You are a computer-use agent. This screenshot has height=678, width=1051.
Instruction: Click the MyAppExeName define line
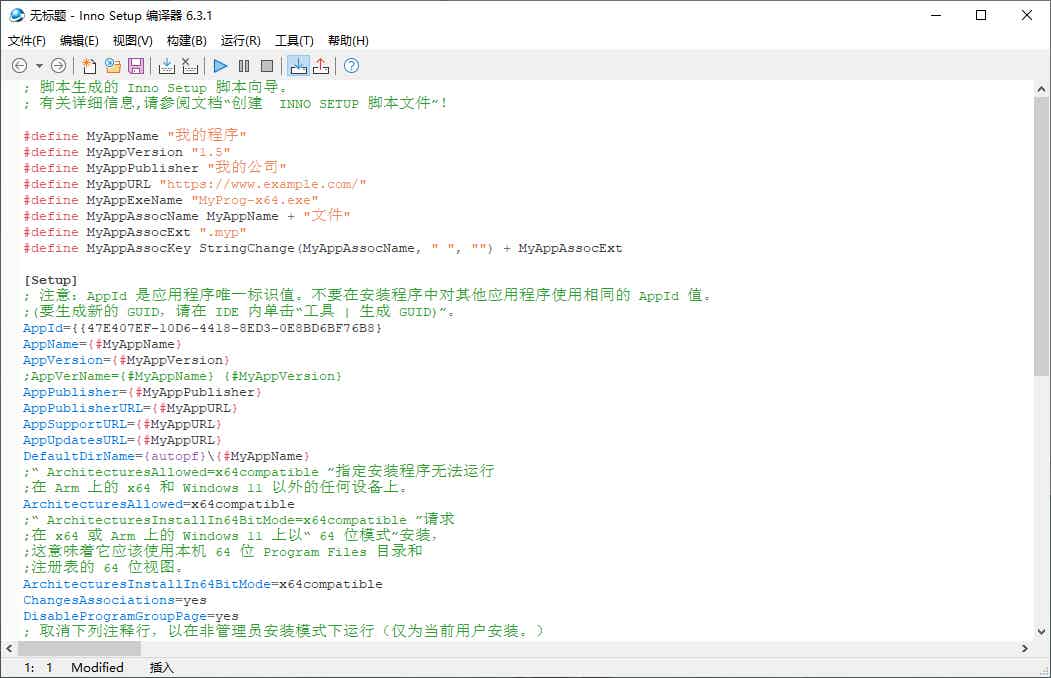[171, 200]
